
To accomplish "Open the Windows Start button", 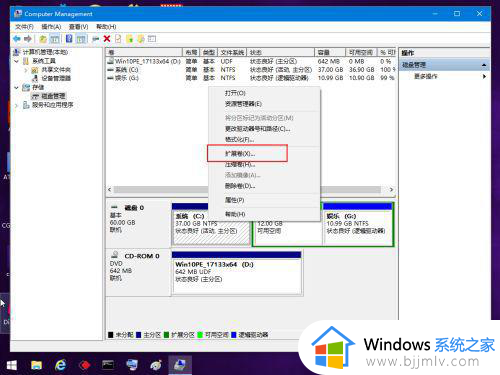I will 12,365.
